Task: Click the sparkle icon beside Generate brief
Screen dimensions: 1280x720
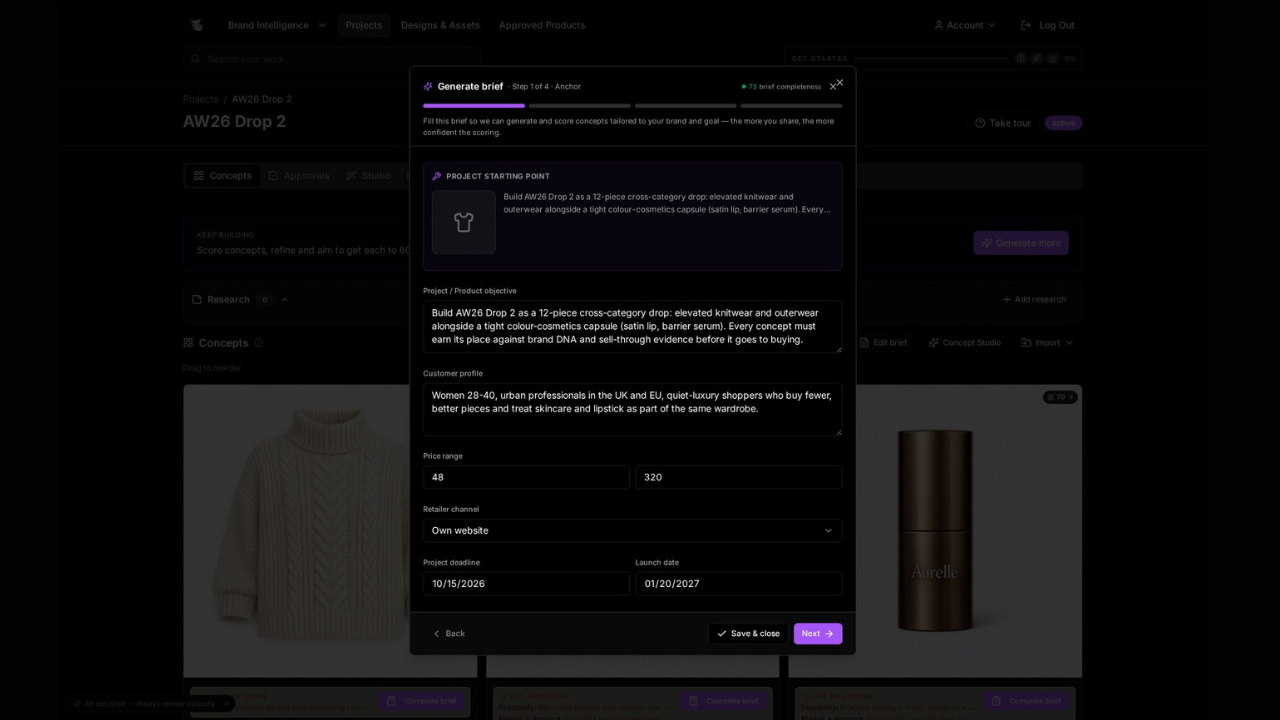Action: (428, 86)
